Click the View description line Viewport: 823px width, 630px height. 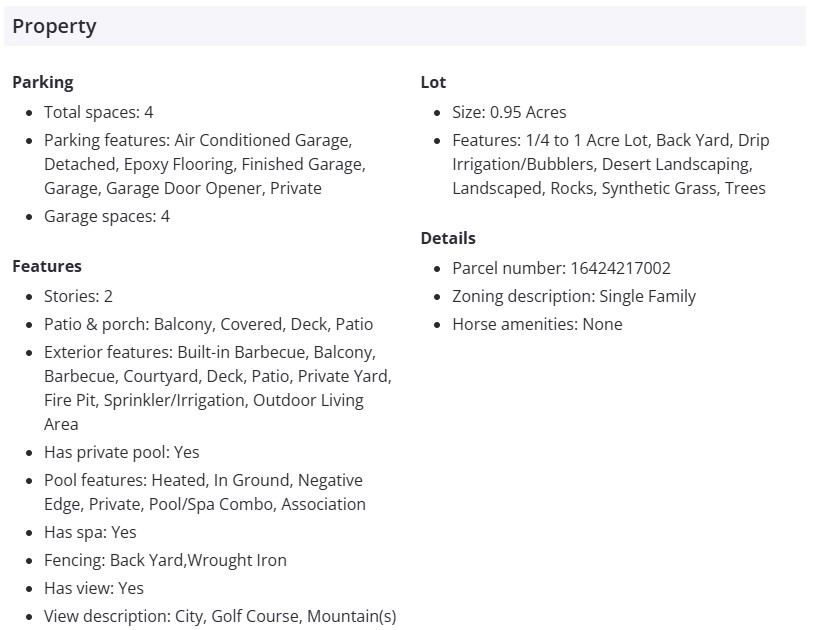click(220, 616)
